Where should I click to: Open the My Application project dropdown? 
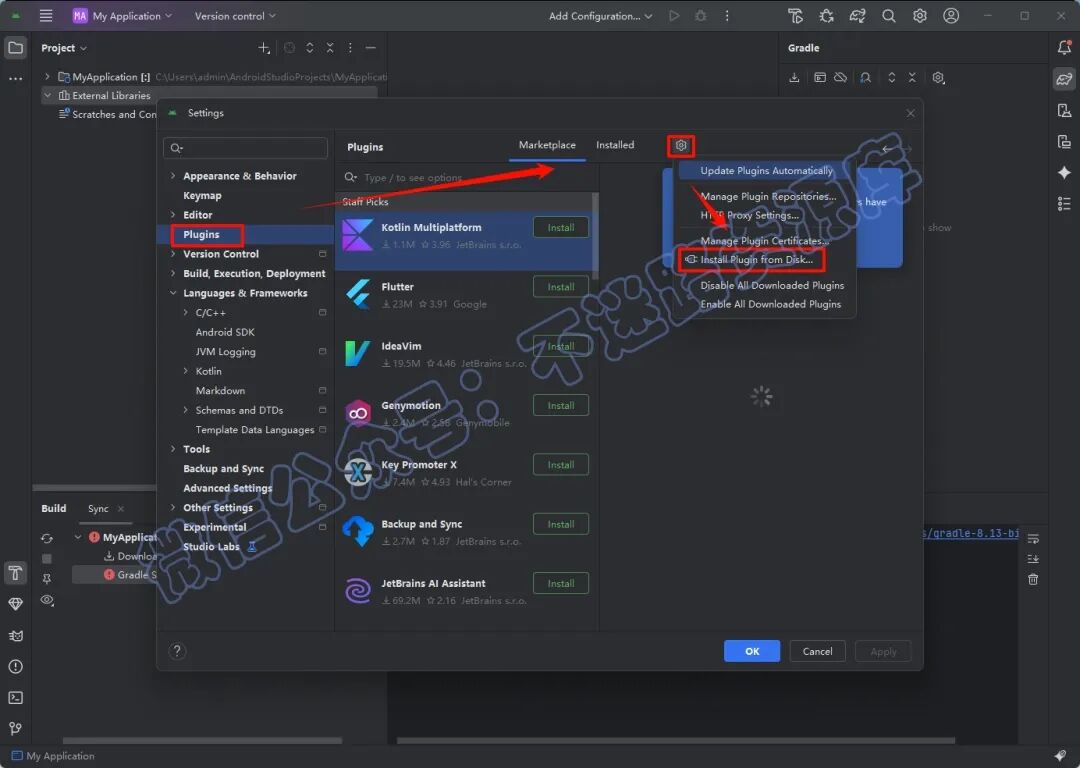pos(123,16)
